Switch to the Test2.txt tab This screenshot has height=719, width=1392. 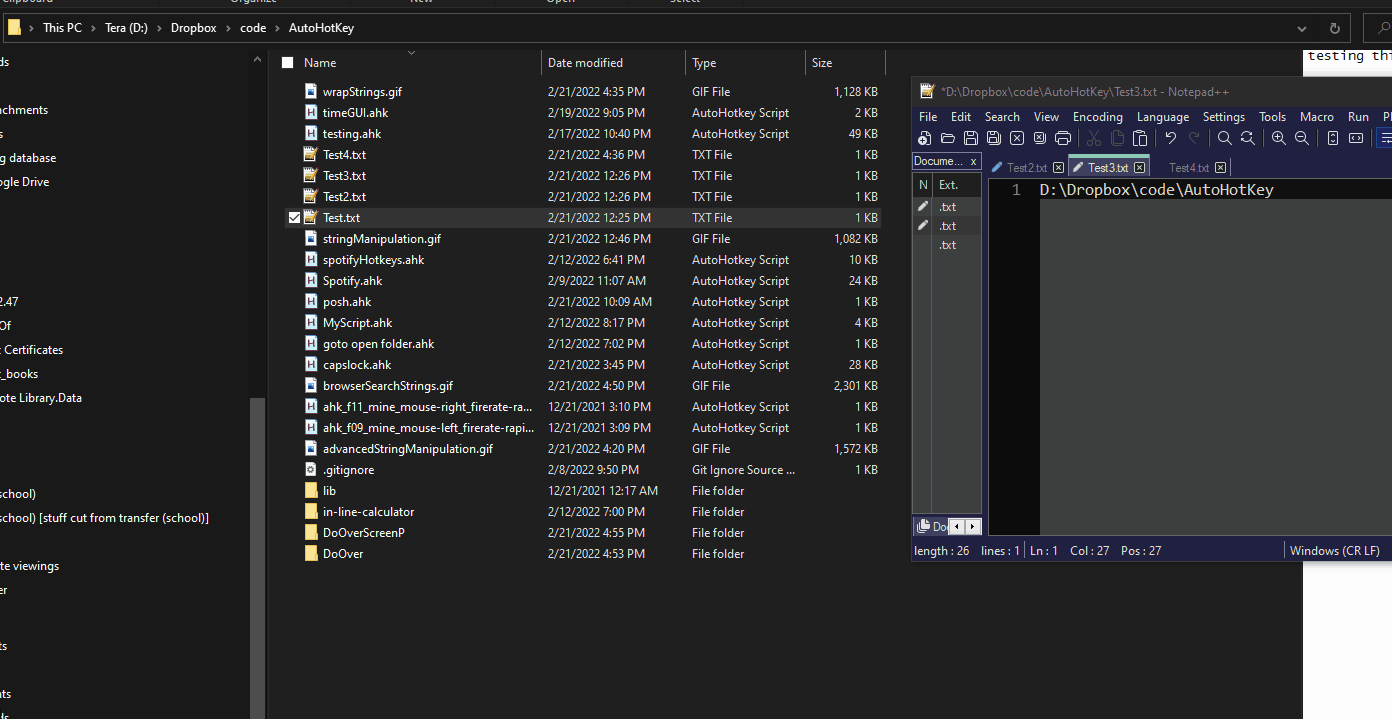coord(1027,168)
